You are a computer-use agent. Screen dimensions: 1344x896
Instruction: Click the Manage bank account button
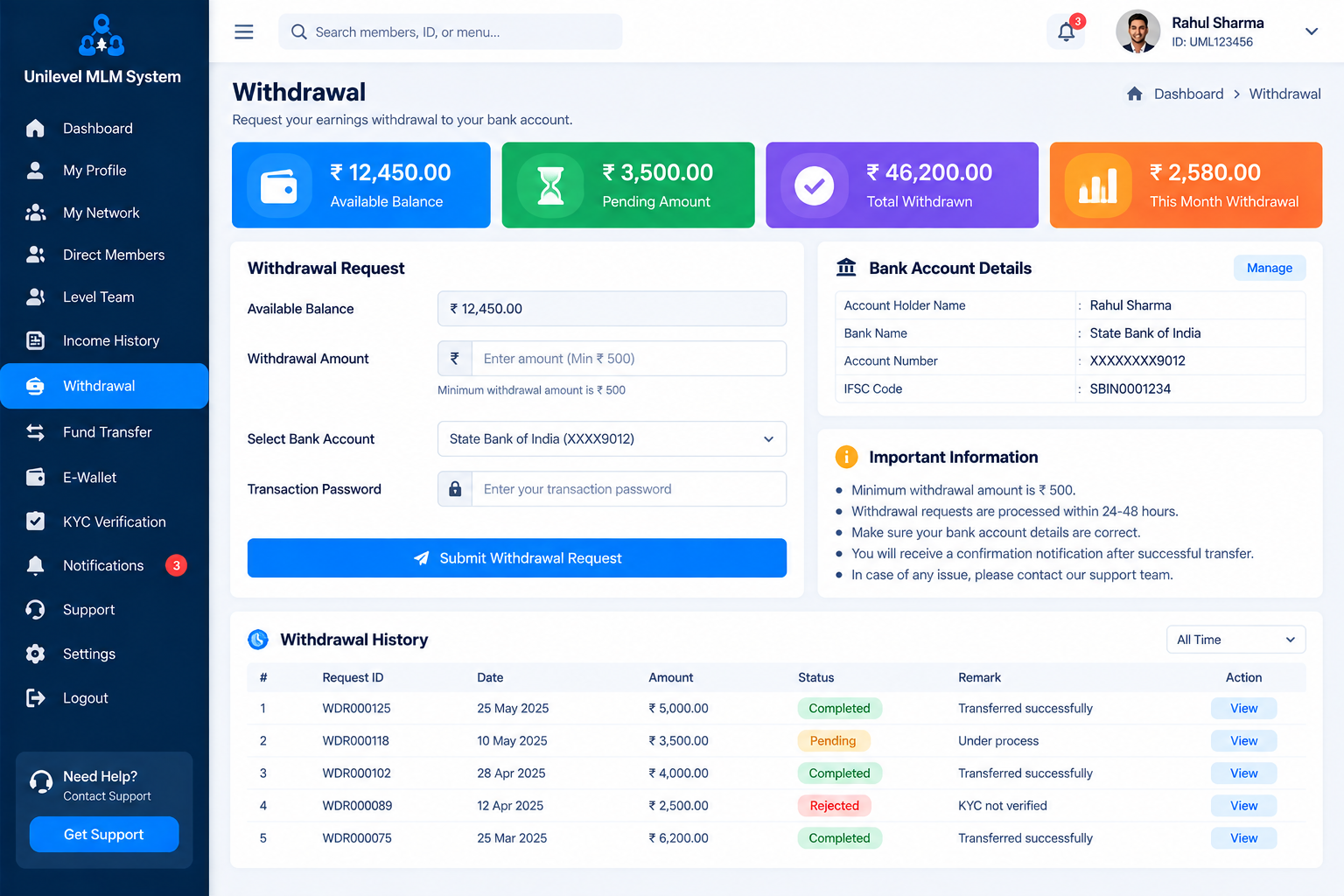[x=1270, y=268]
